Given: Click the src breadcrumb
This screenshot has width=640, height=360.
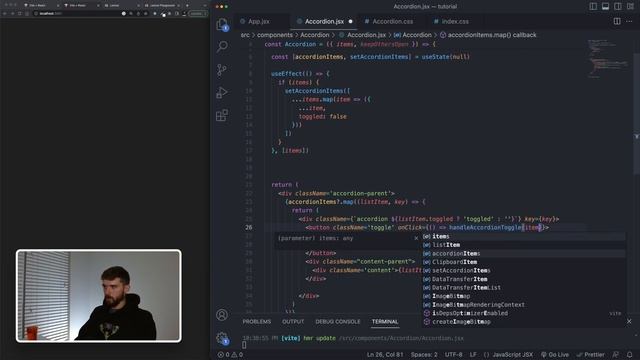Looking at the screenshot, I should pos(245,35).
